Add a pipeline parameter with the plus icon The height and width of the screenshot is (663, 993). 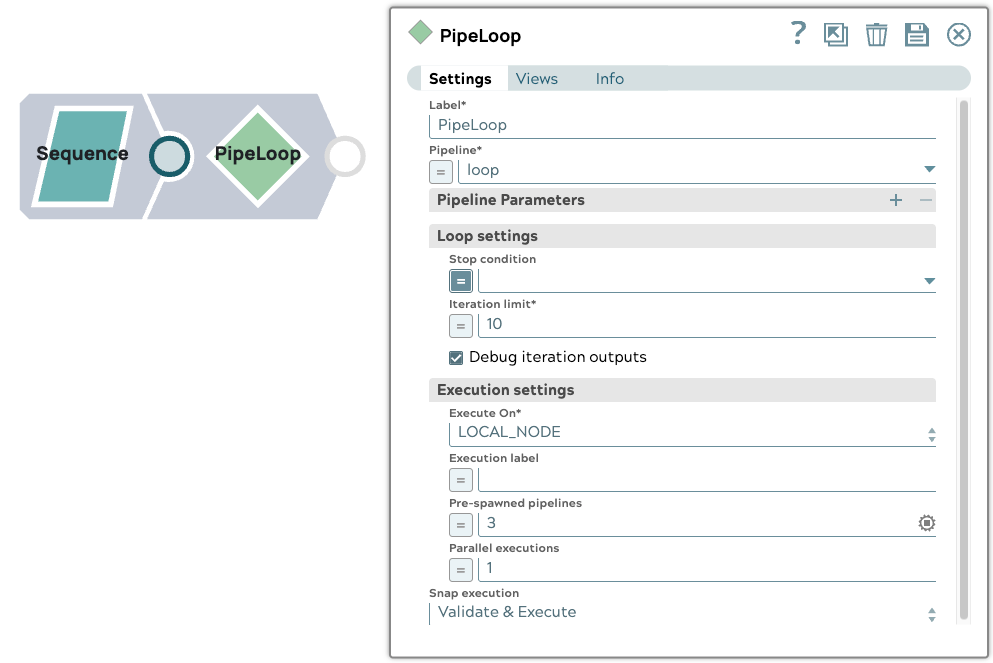(896, 200)
